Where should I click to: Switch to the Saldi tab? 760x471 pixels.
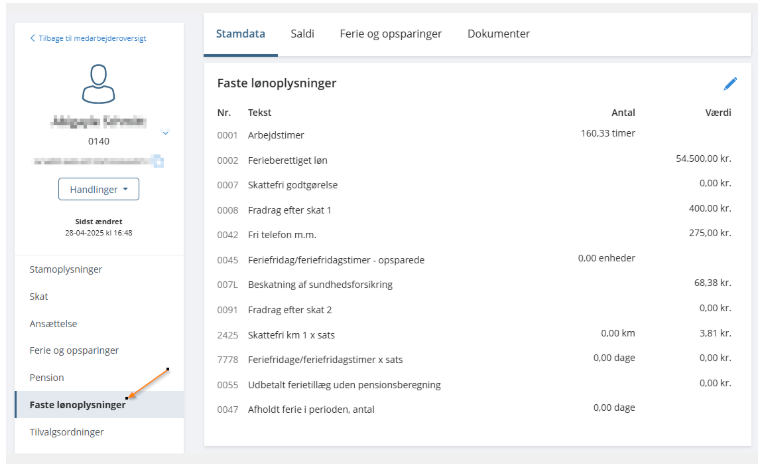click(x=302, y=34)
